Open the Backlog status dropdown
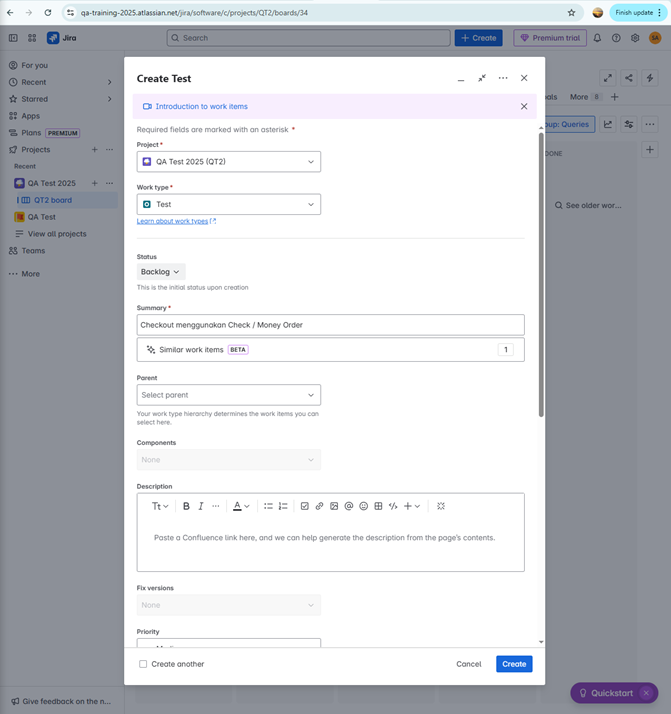671x714 pixels. [x=160, y=272]
